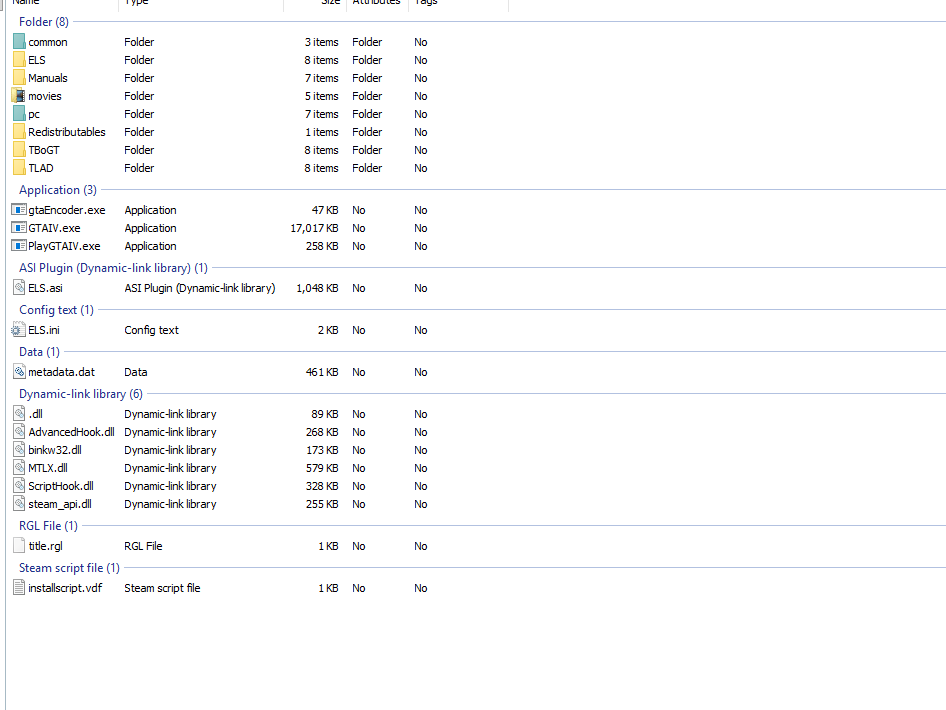Select the ELS.asi file name
The height and width of the screenshot is (710, 946).
pos(45,288)
